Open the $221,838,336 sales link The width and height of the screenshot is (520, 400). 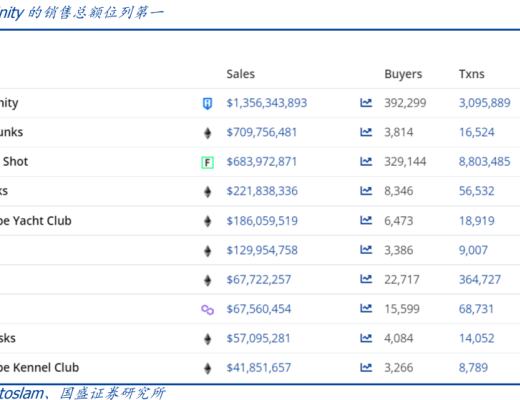[x=262, y=191]
